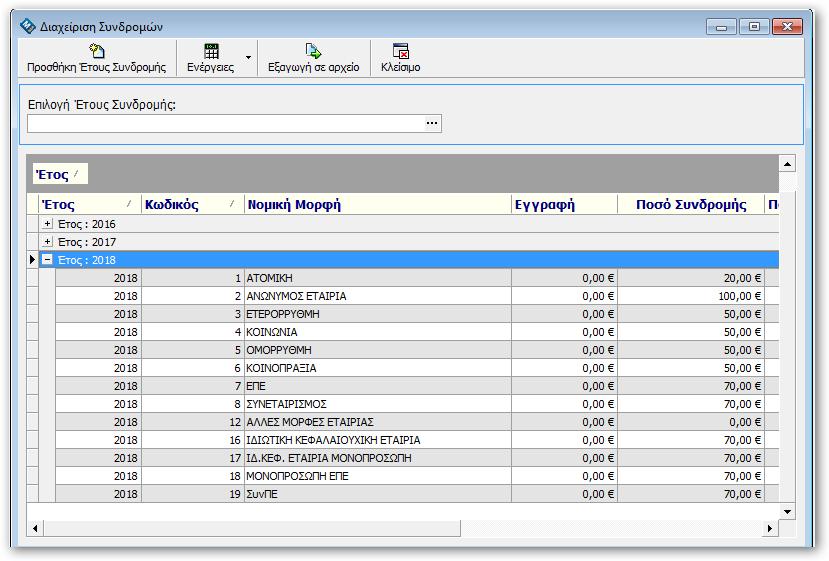
Task: Click subscription amount 0,00 € of ΑΛΛΕΣ ΜΟΡΦΕΣ ΕΤΑΙΡΙΑΣ
Action: point(691,421)
